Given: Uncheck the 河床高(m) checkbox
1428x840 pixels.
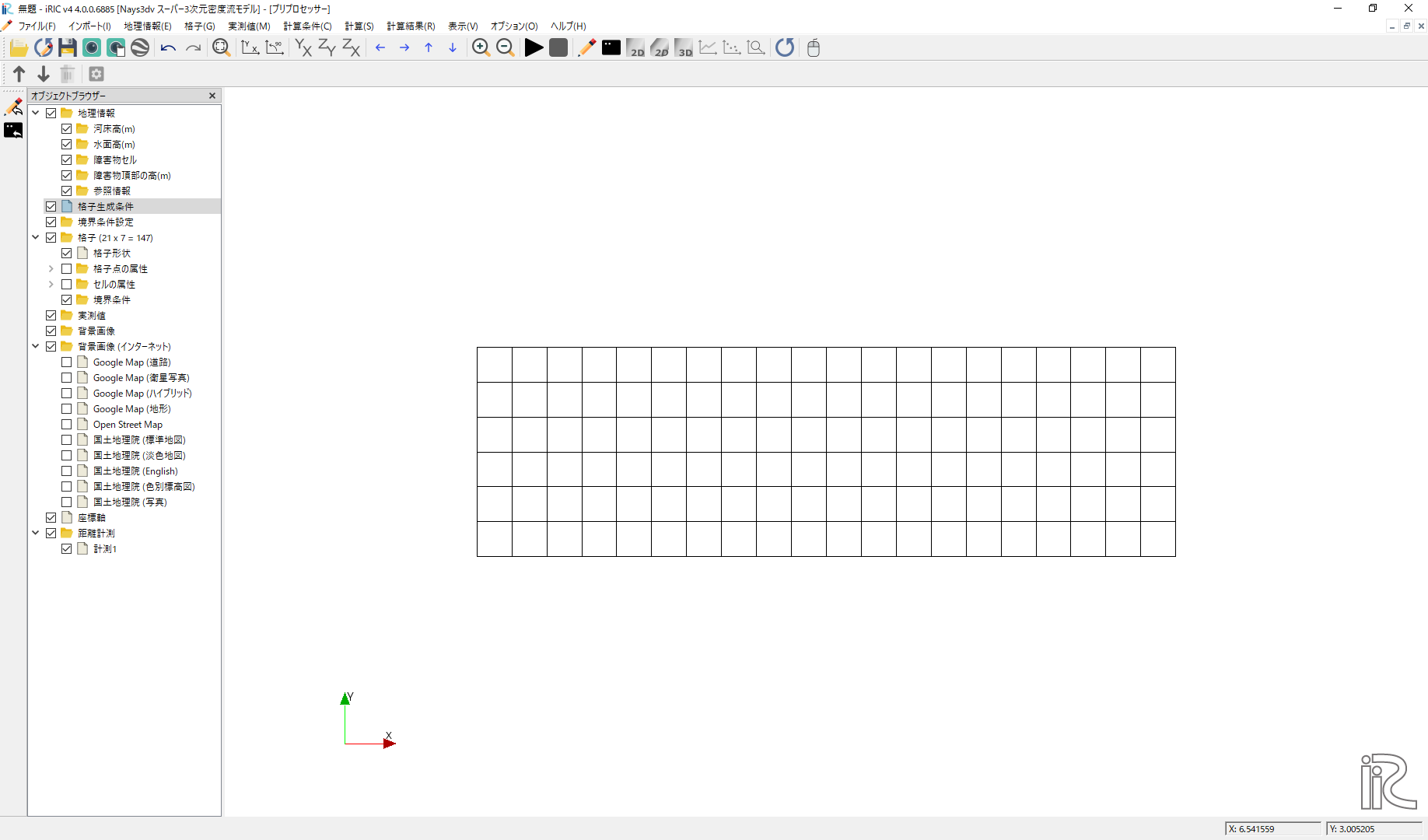Looking at the screenshot, I should [67, 129].
